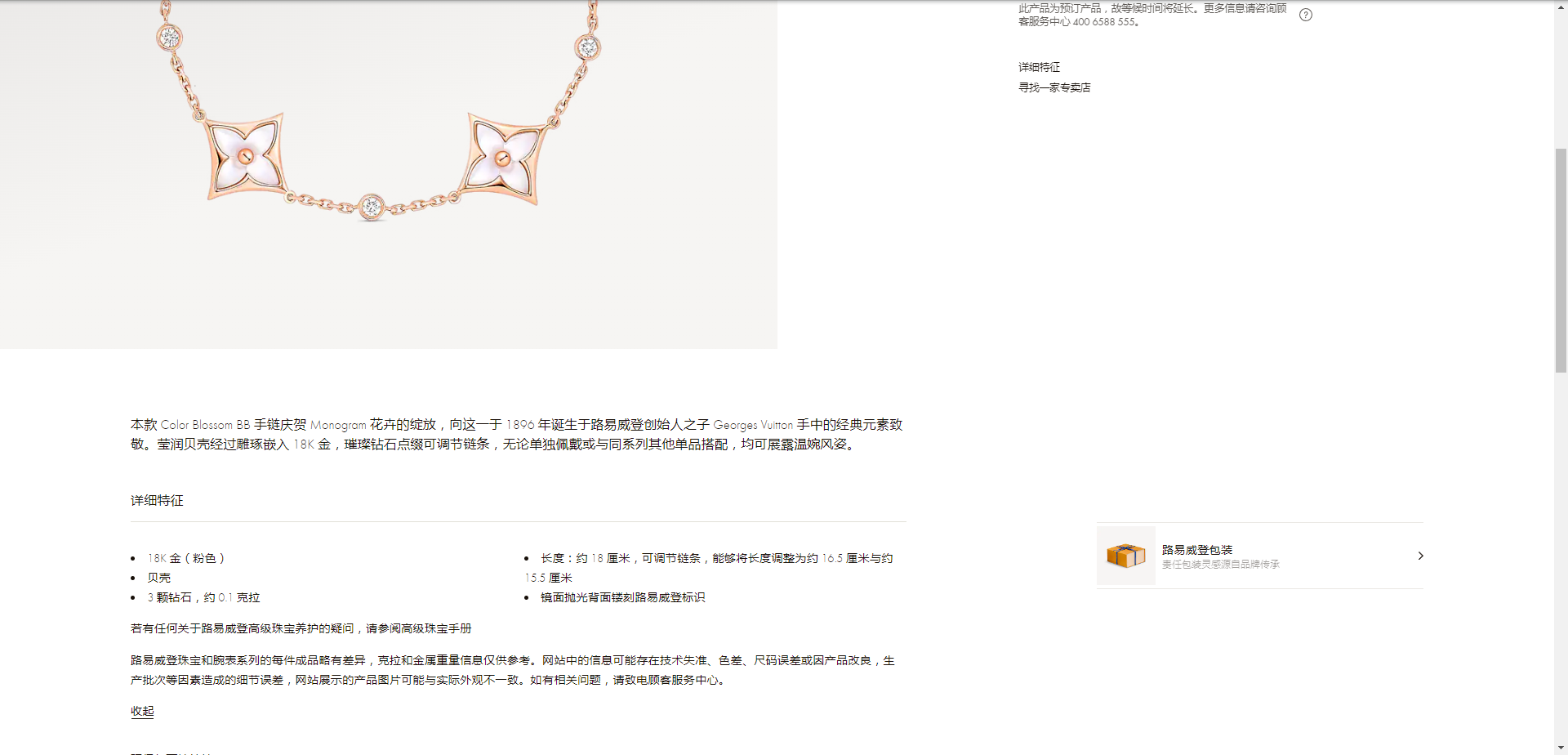Click the 详细特征 heading above the specifications list
1568x755 pixels.
coord(157,500)
